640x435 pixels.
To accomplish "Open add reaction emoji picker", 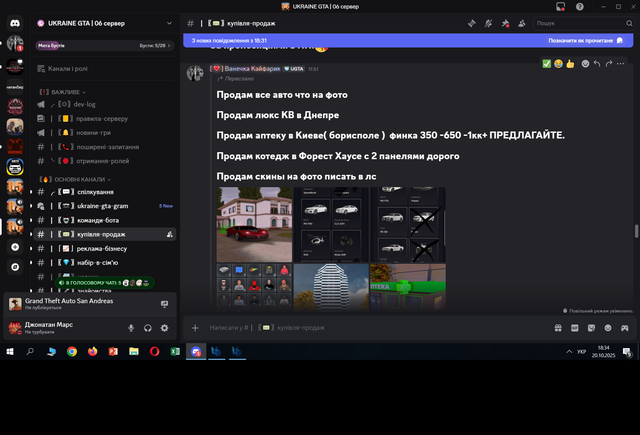I will click(x=585, y=64).
